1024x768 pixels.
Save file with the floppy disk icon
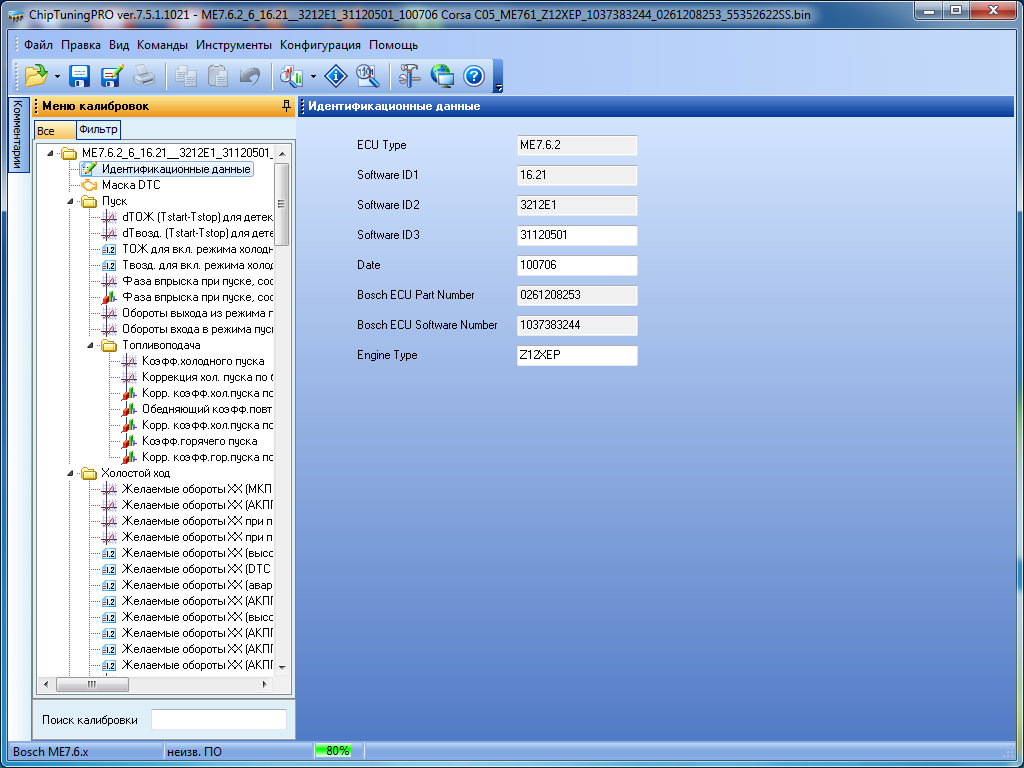[x=80, y=75]
